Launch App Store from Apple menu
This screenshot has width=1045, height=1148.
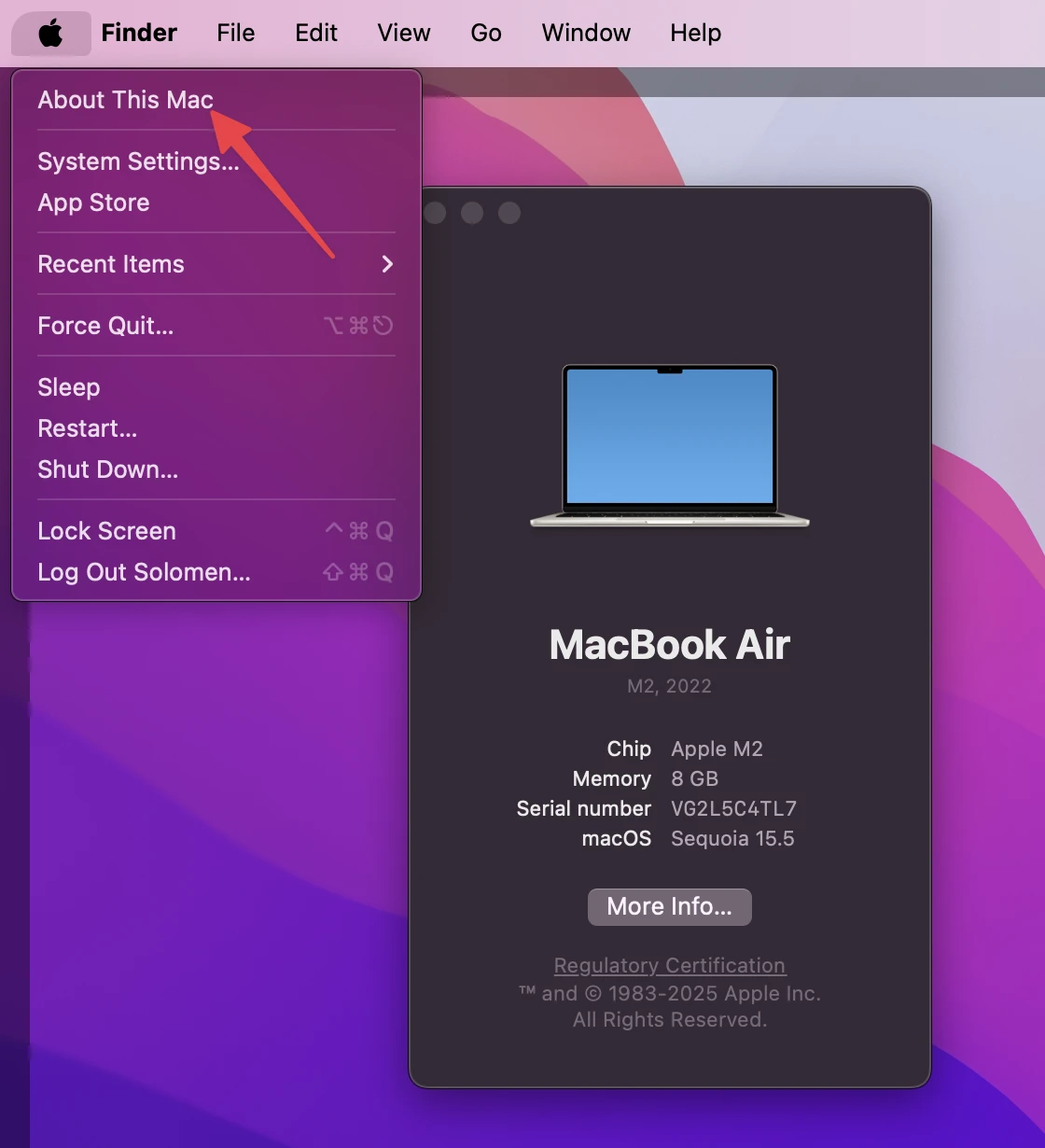pos(216,203)
